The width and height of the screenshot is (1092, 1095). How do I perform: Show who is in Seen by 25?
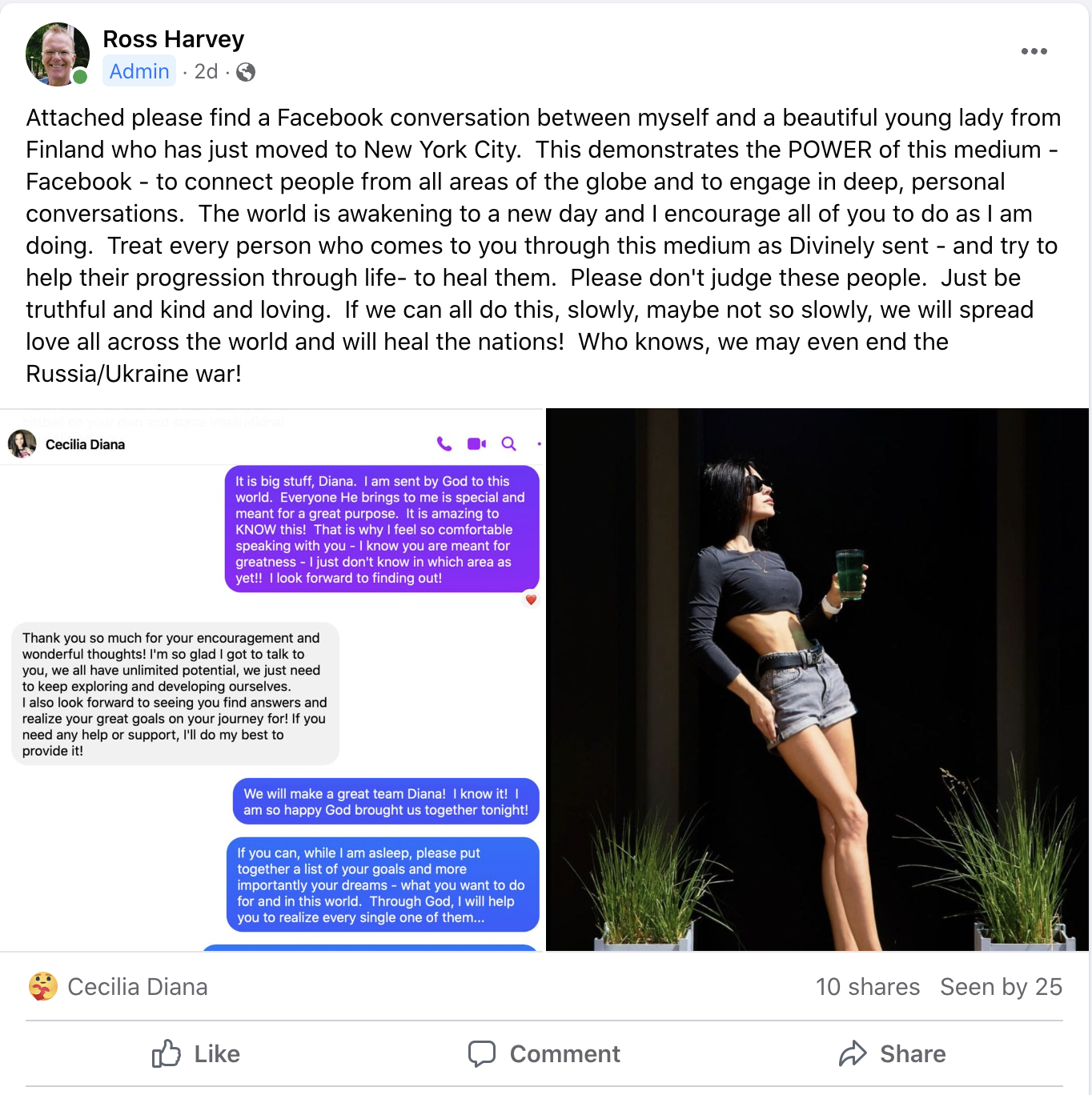coord(1001,986)
